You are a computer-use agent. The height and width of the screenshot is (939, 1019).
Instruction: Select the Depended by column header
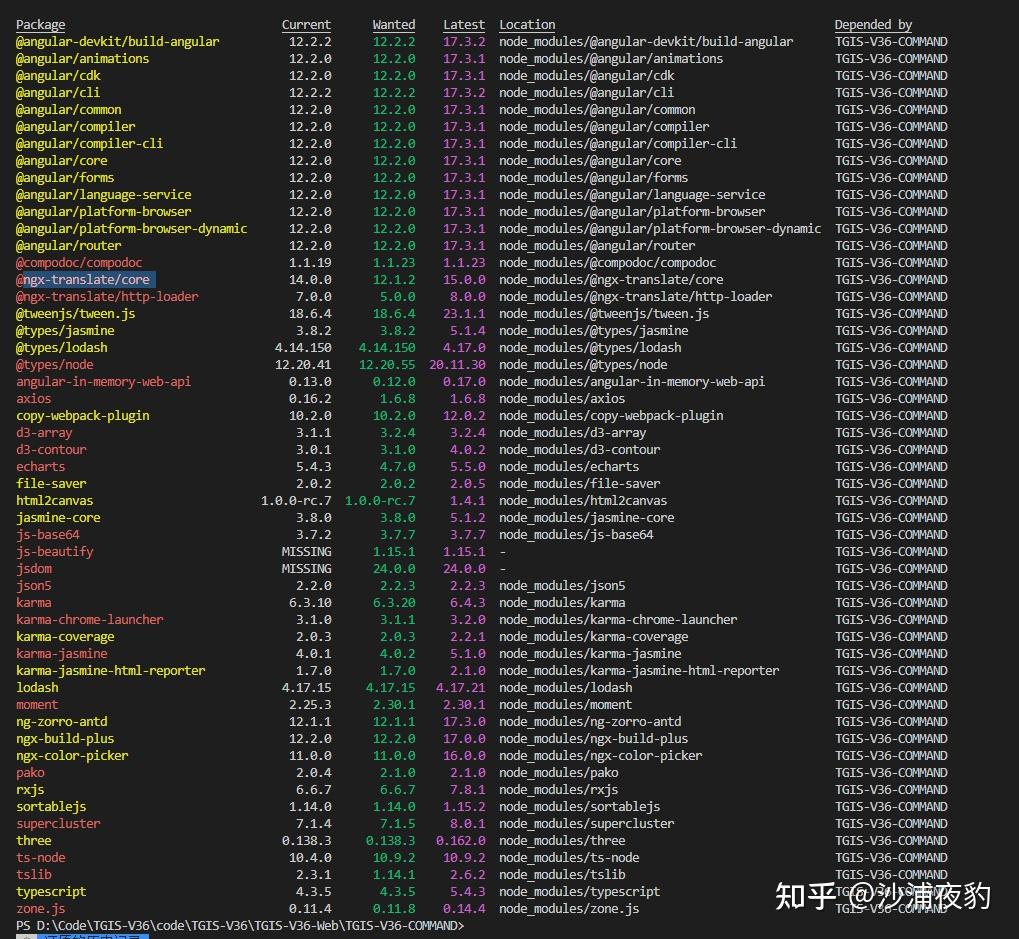click(x=873, y=24)
